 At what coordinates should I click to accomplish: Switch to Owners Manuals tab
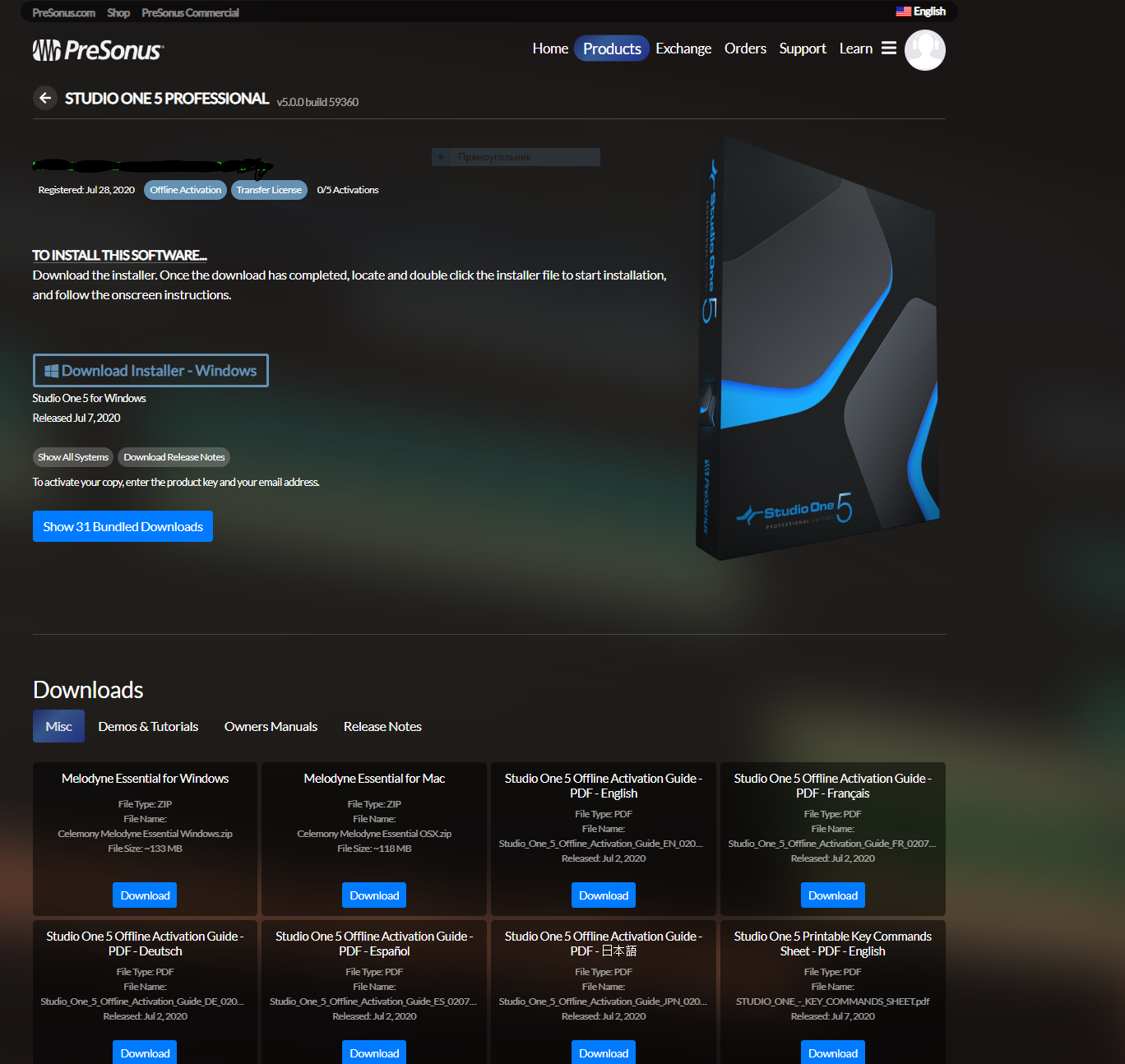click(x=271, y=726)
